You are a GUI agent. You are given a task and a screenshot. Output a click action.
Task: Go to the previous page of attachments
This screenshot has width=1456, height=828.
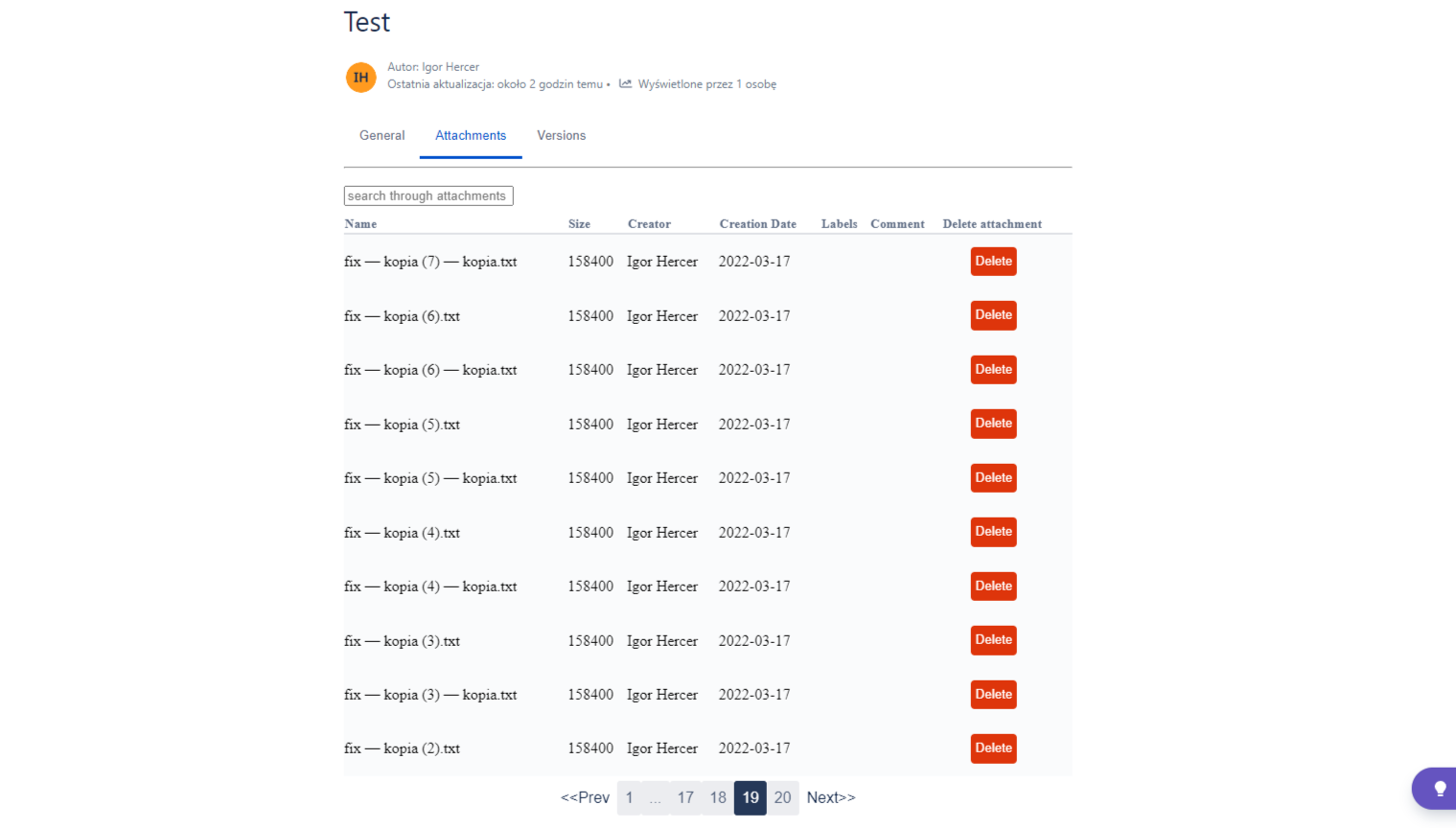coord(585,797)
